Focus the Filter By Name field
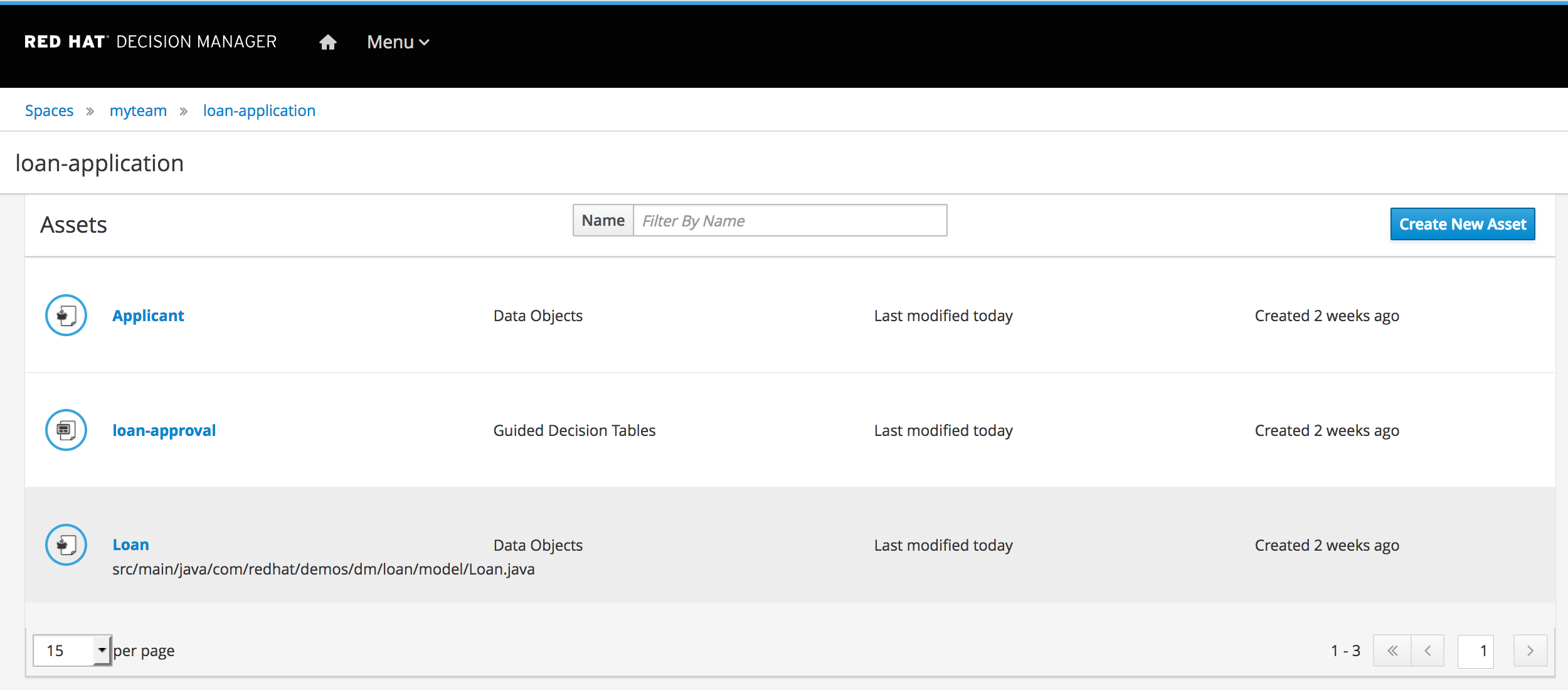Screen dimensions: 1568x690 (789, 221)
